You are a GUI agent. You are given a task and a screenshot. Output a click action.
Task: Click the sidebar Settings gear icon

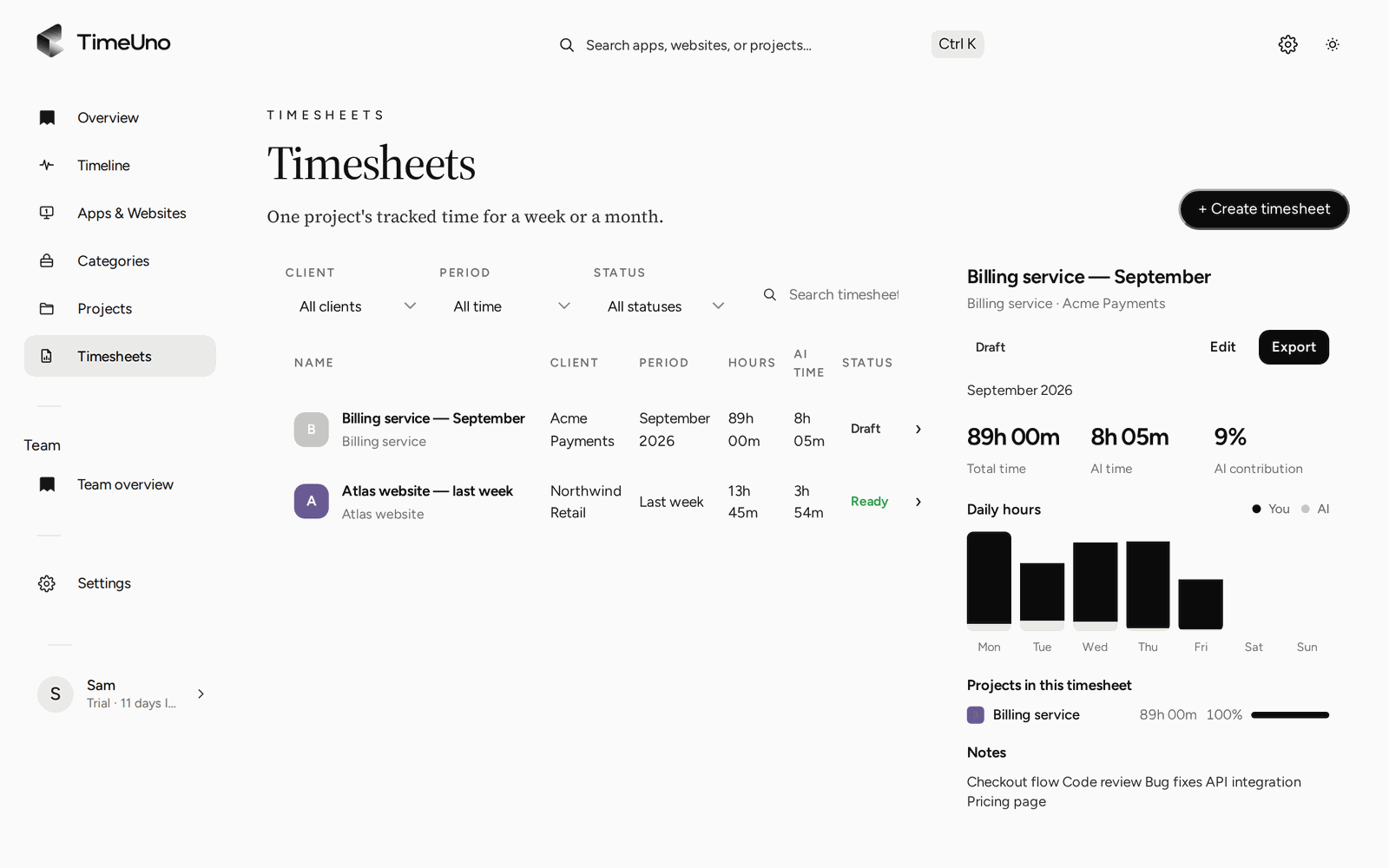tap(47, 583)
